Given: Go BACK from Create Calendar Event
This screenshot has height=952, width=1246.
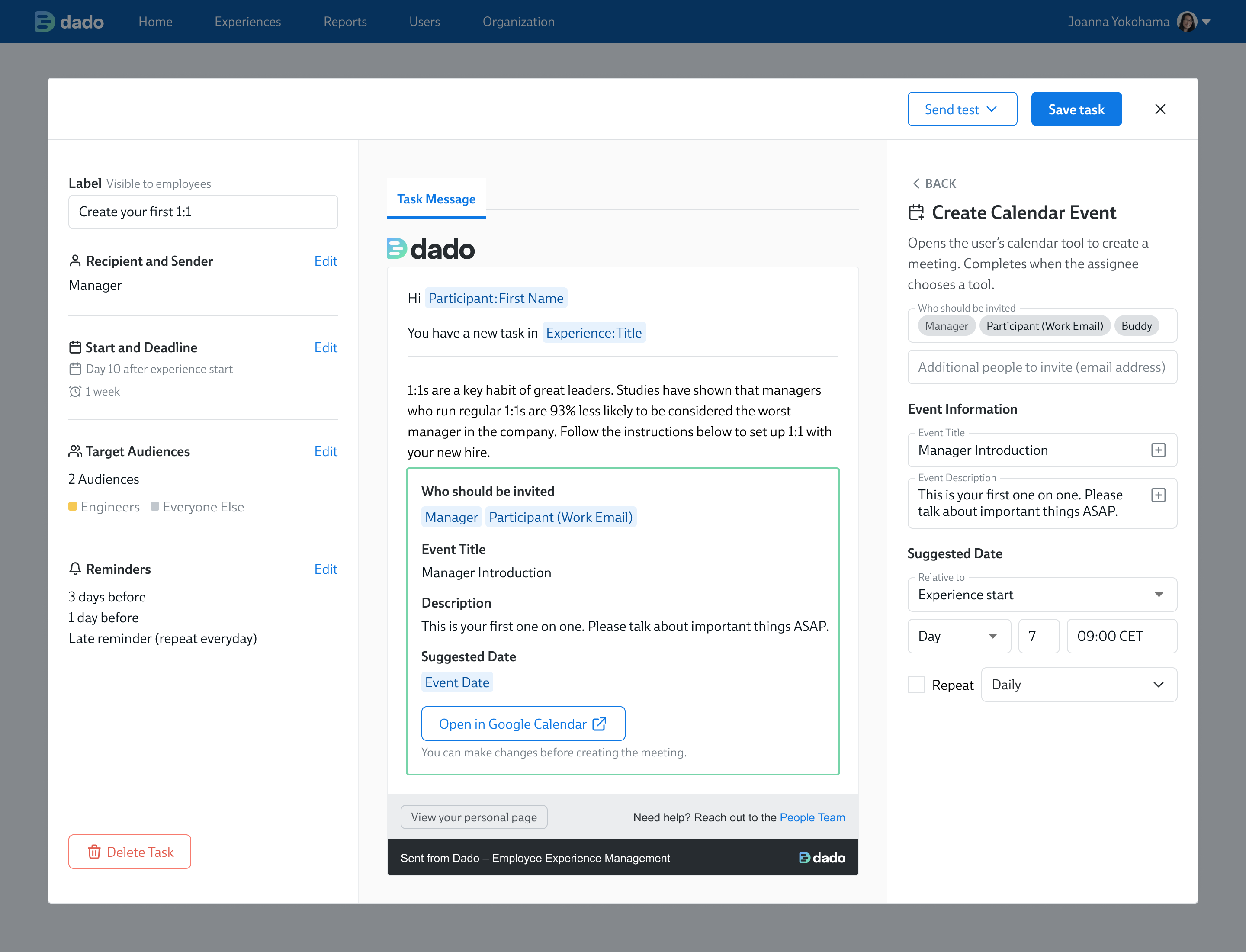Looking at the screenshot, I should pyautogui.click(x=934, y=183).
